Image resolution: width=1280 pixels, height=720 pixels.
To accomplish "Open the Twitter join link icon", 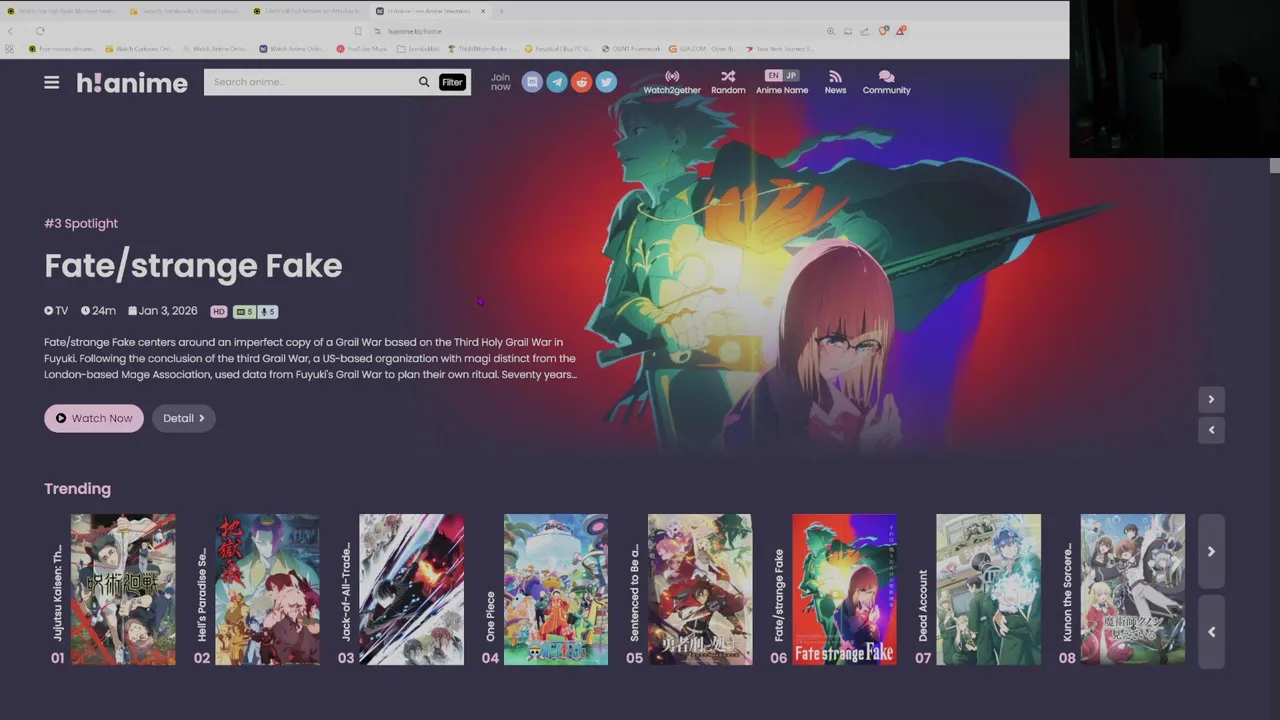I will coord(606,82).
